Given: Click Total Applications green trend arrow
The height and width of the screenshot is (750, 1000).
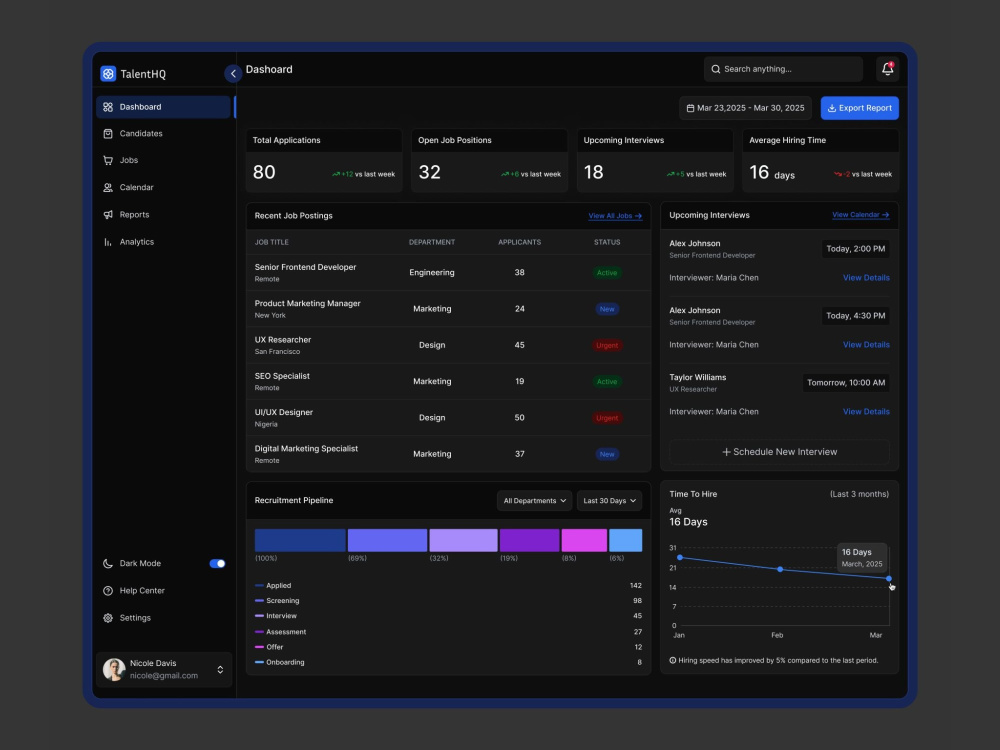Looking at the screenshot, I should (x=336, y=174).
